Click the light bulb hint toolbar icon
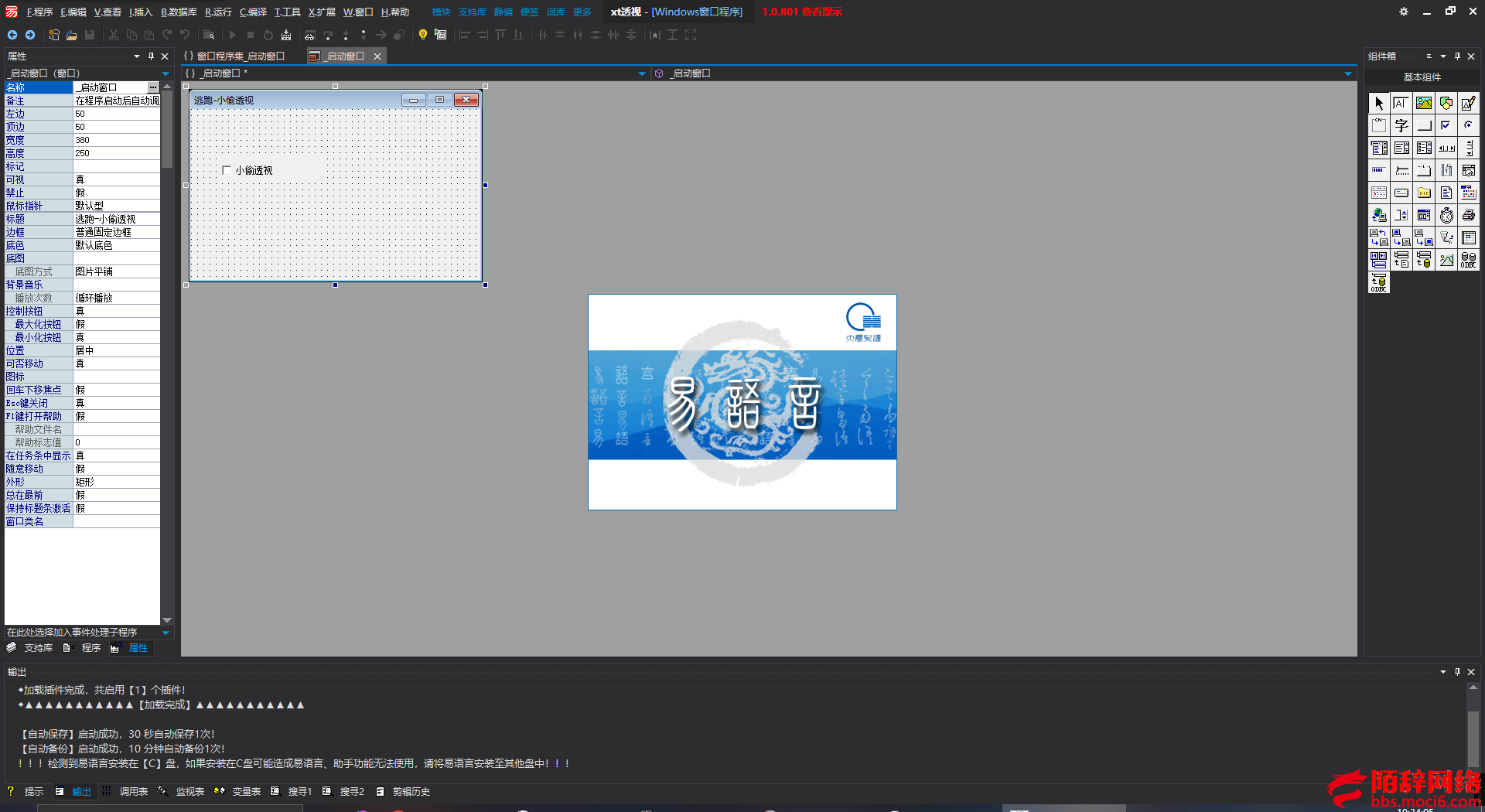 click(422, 35)
